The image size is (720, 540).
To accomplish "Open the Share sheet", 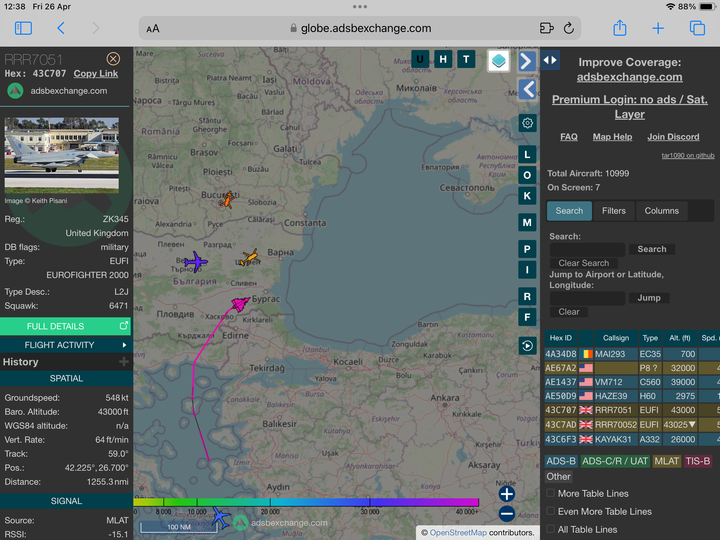I will (x=620, y=28).
